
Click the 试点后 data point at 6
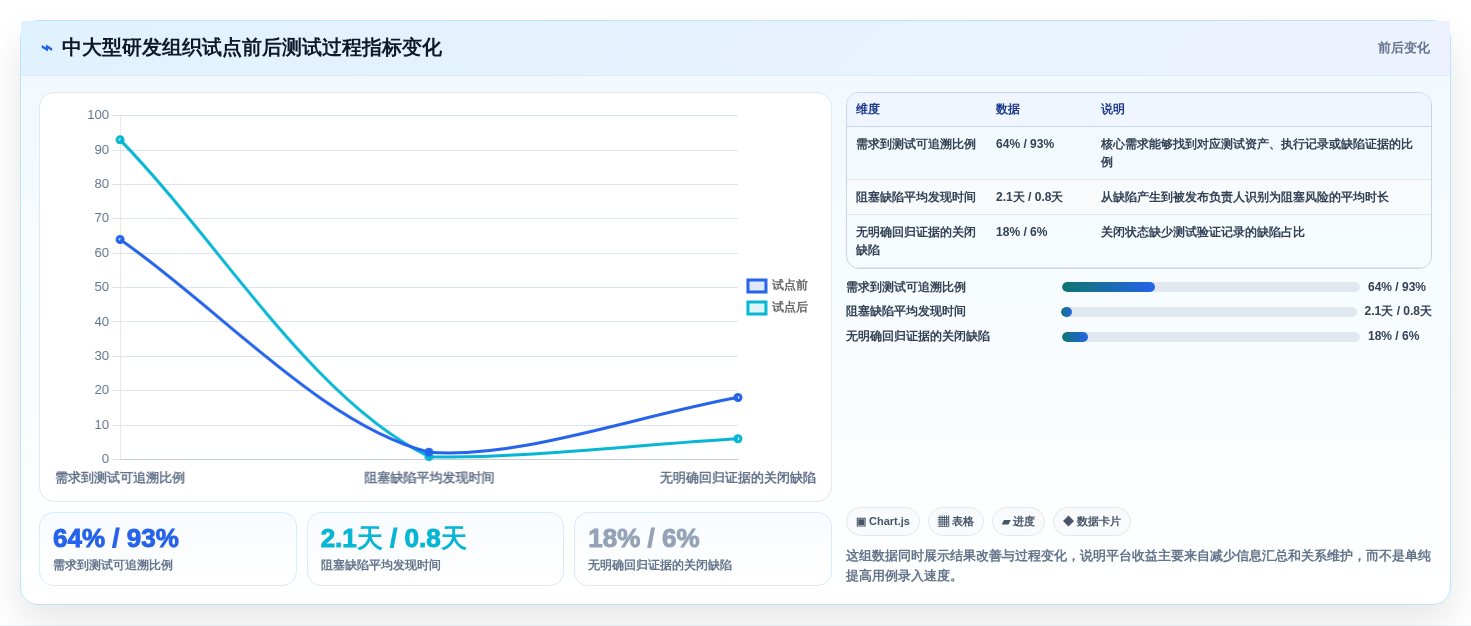738,438
